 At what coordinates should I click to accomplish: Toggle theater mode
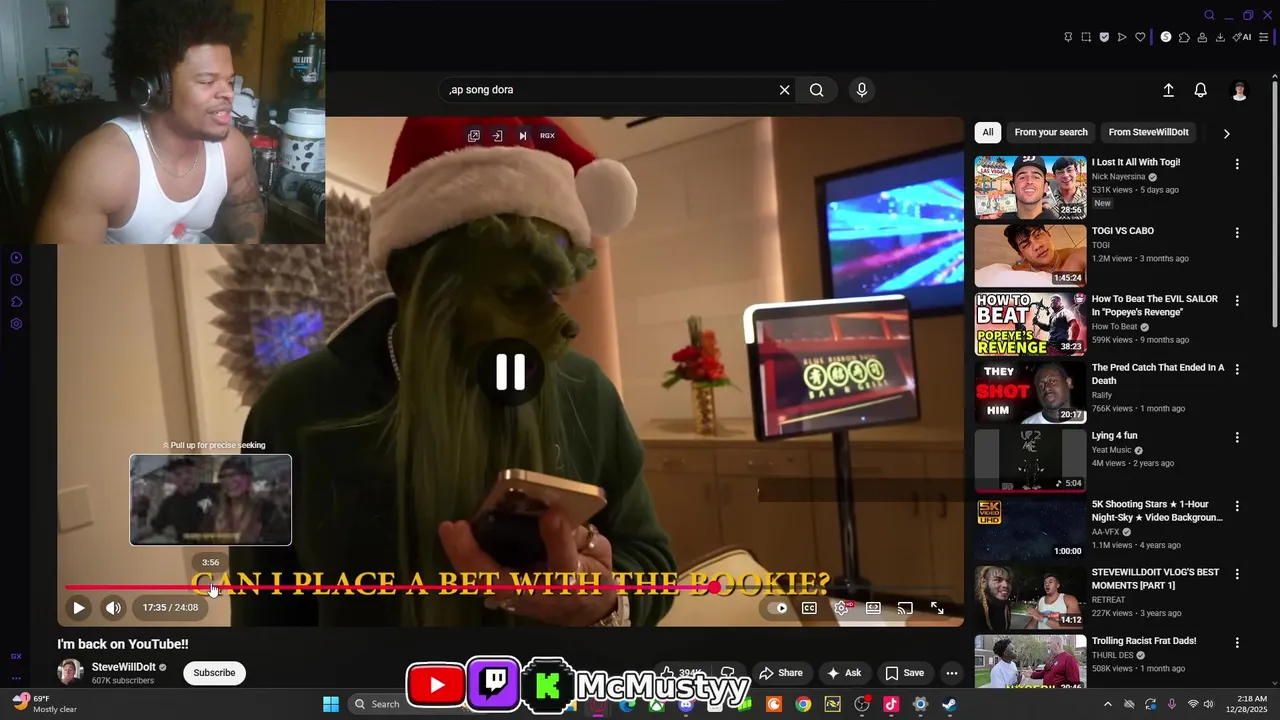click(x=873, y=608)
